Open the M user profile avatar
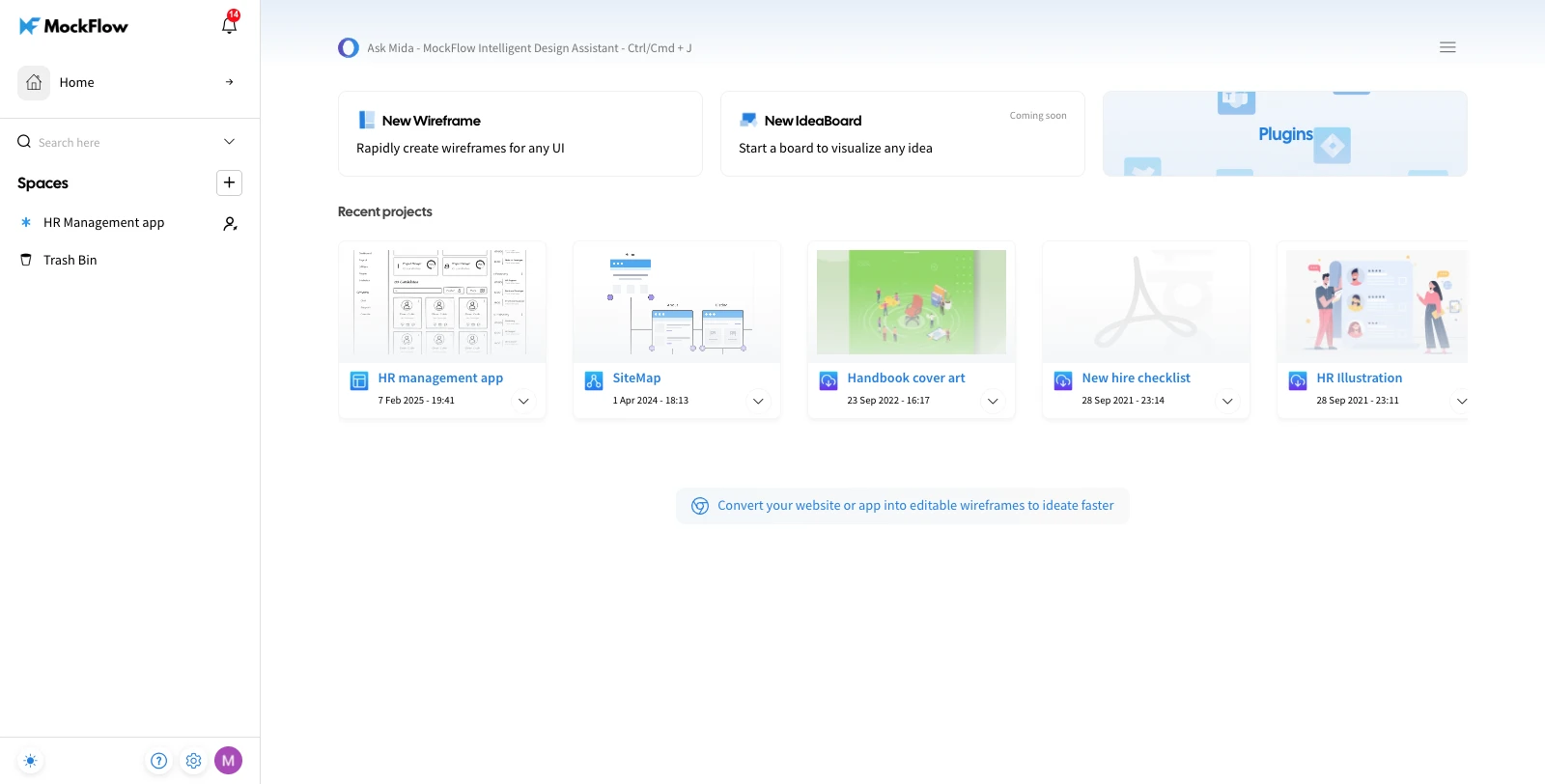The height and width of the screenshot is (784, 1545). tap(229, 761)
